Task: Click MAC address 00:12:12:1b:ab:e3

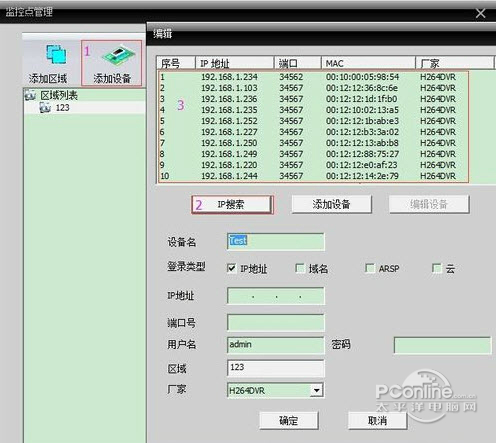Action: coord(362,121)
